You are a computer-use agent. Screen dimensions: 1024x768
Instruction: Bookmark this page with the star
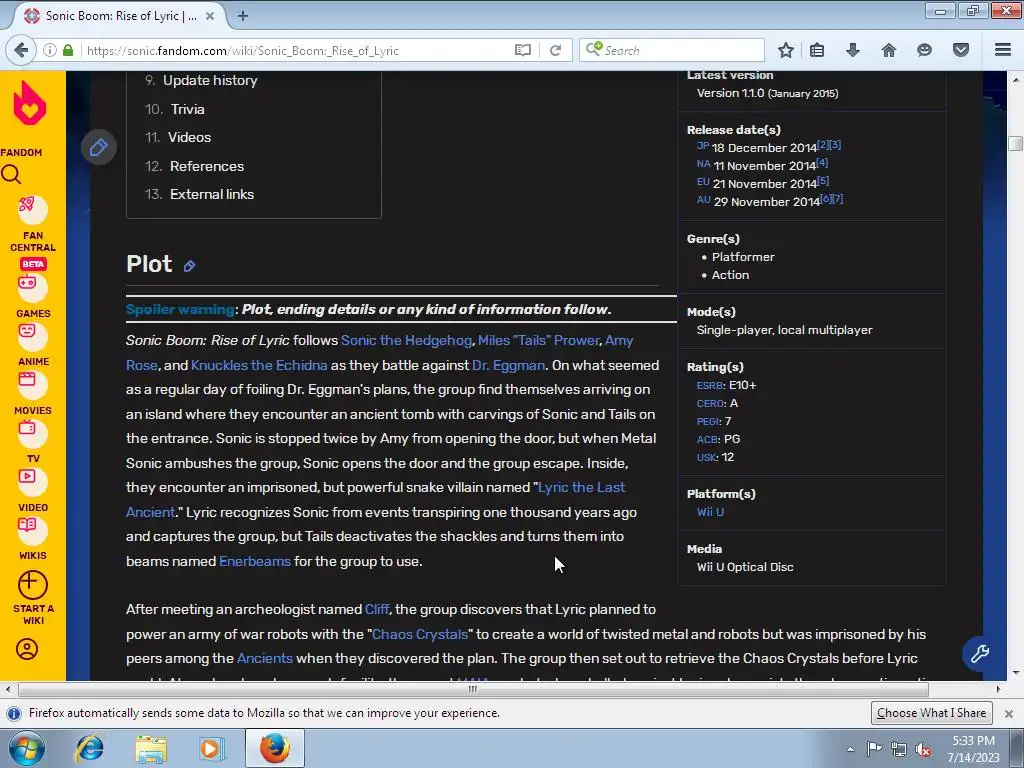point(786,50)
